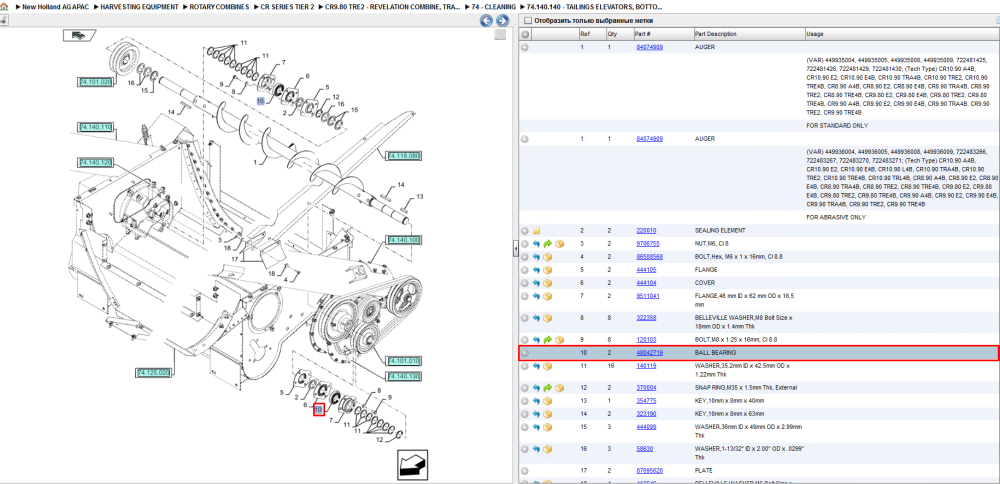Screen dimensions: 1000x484
Task: Navigate to previous figure with blue left arrow
Action: (x=486, y=20)
